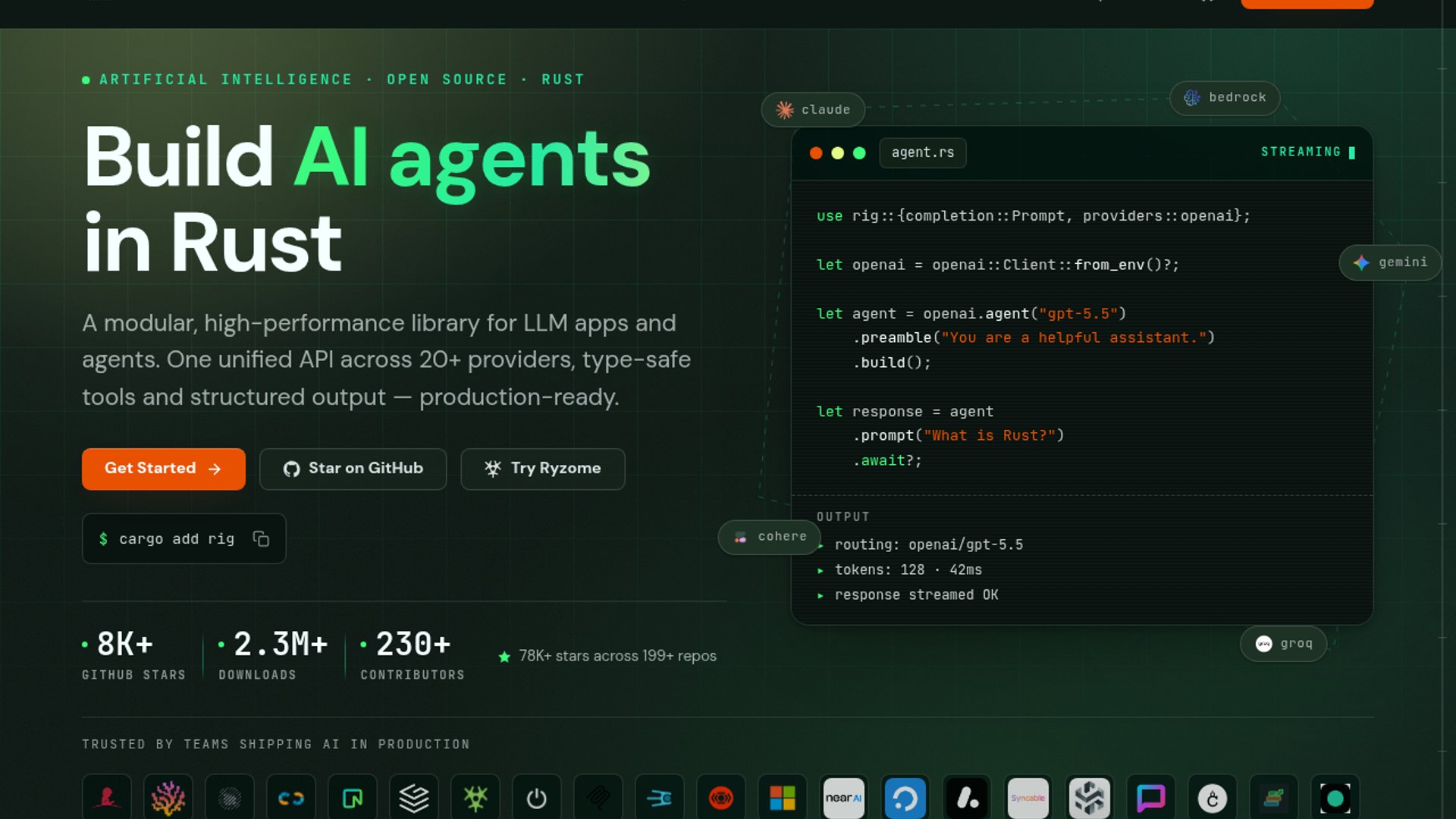The image size is (1456, 819).
Task: Click the "2.3M+" downloads stat
Action: 281,645
